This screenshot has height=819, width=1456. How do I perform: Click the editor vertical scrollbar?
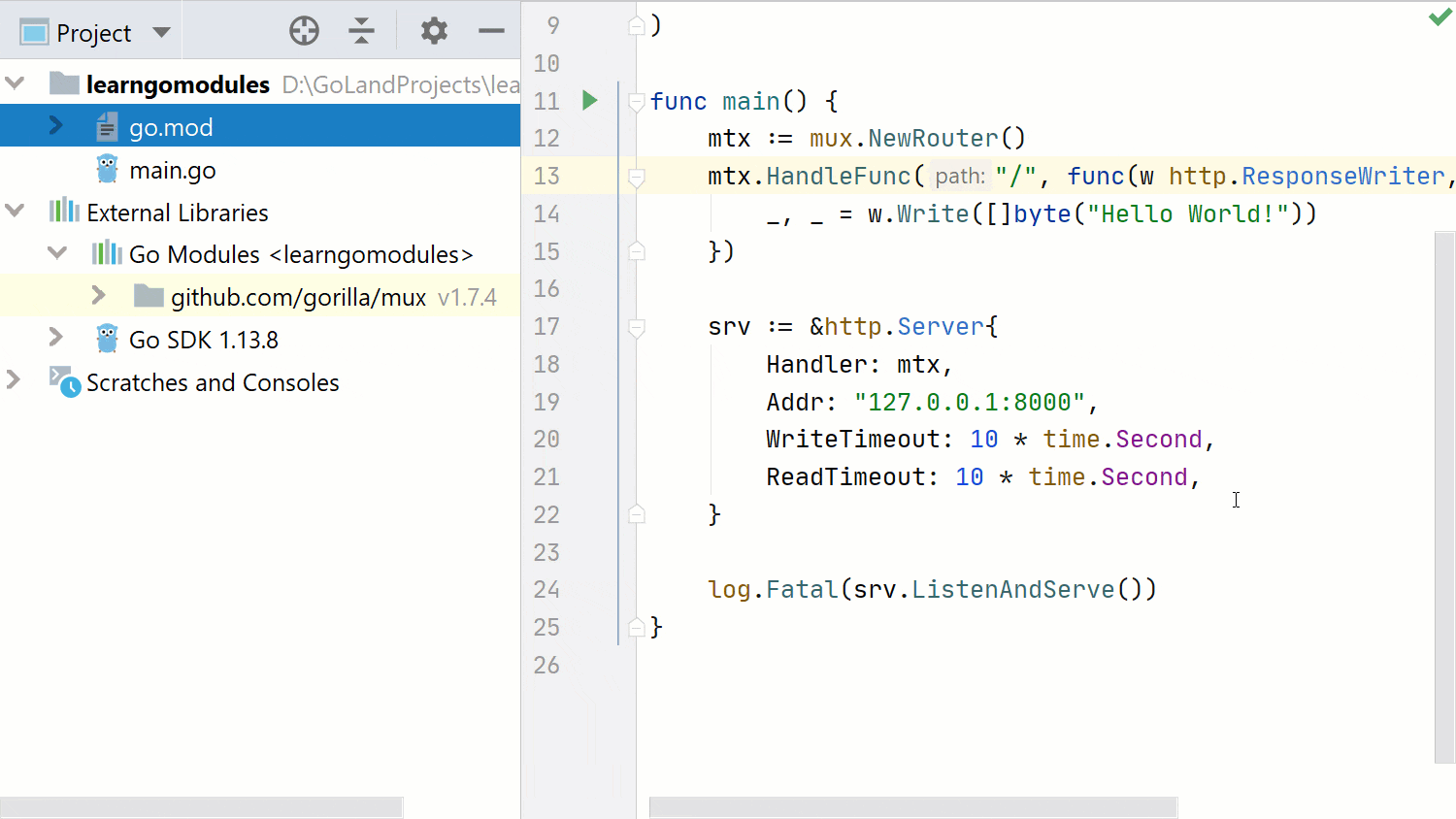[x=1444, y=497]
